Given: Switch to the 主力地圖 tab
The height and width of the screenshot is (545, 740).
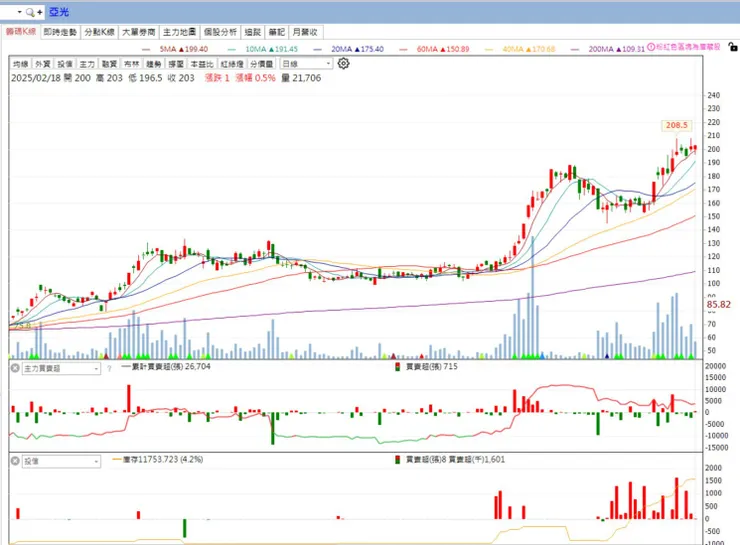Looking at the screenshot, I should pos(179,32).
